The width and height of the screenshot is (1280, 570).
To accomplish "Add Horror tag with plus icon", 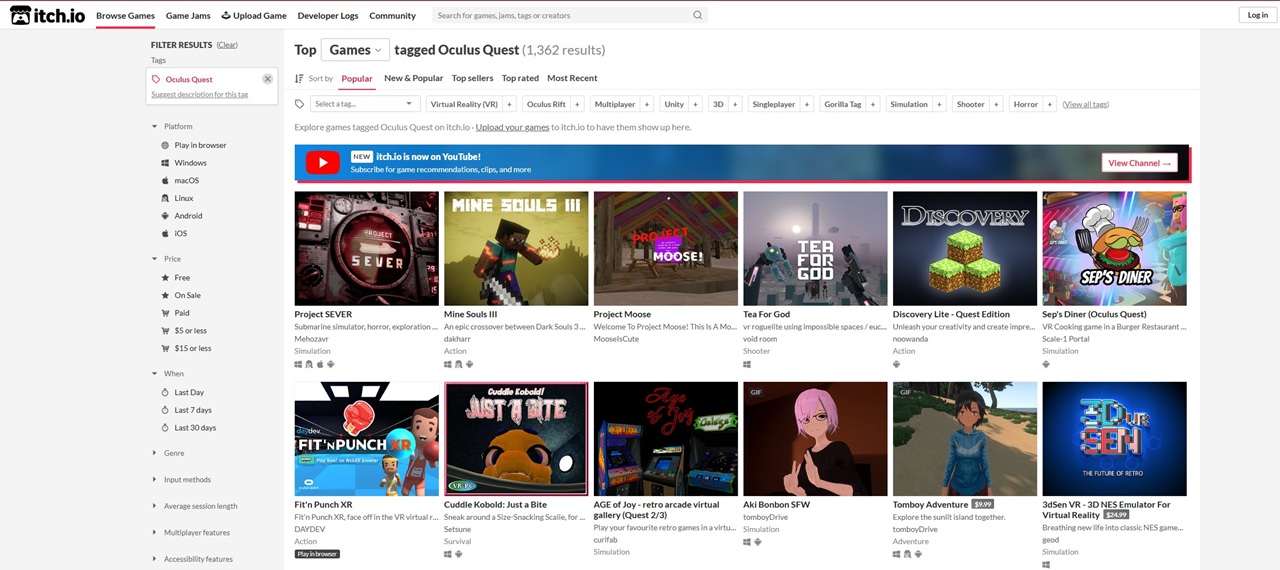I will [x=1049, y=104].
